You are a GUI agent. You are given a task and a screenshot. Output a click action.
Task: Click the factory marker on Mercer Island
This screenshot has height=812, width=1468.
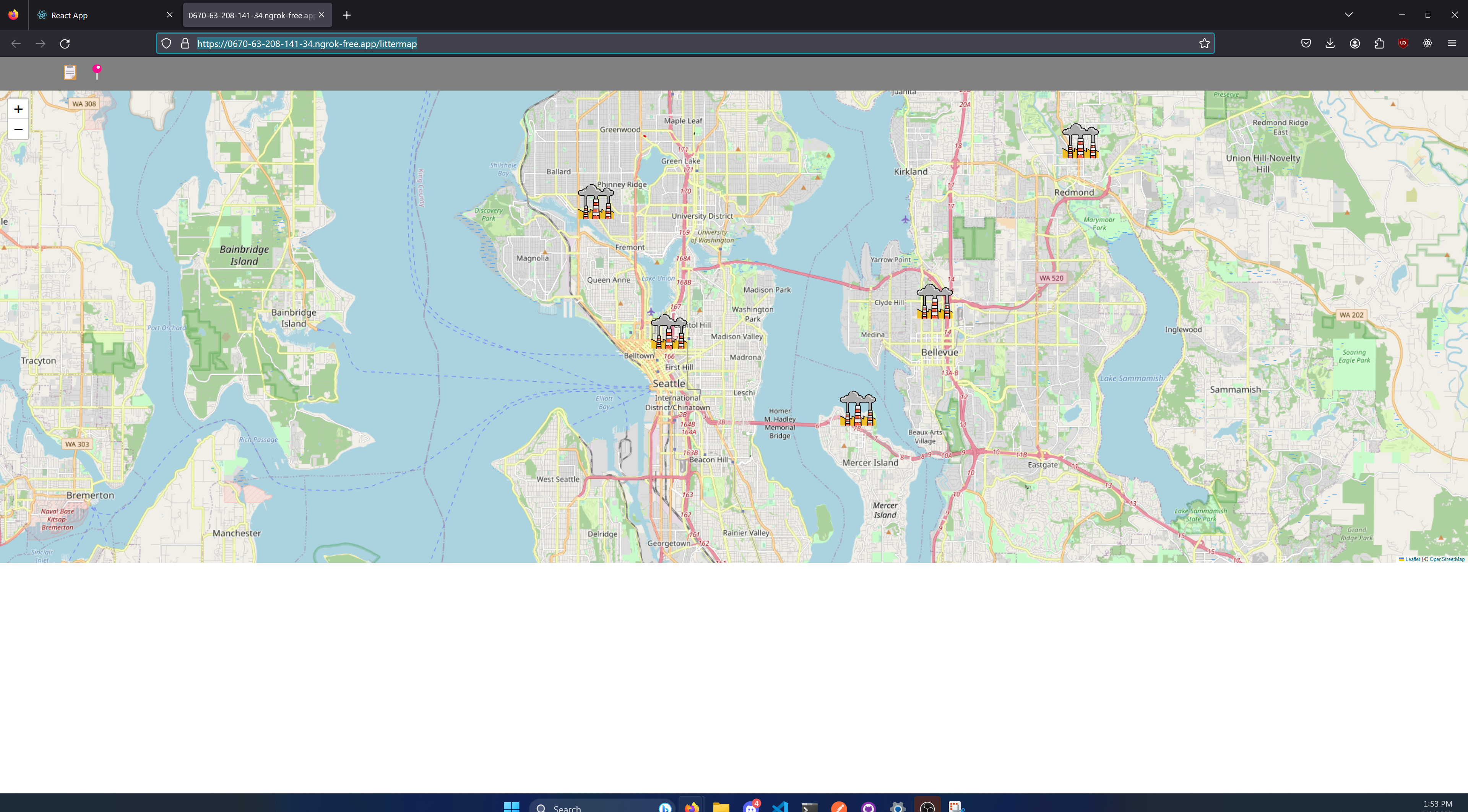857,409
